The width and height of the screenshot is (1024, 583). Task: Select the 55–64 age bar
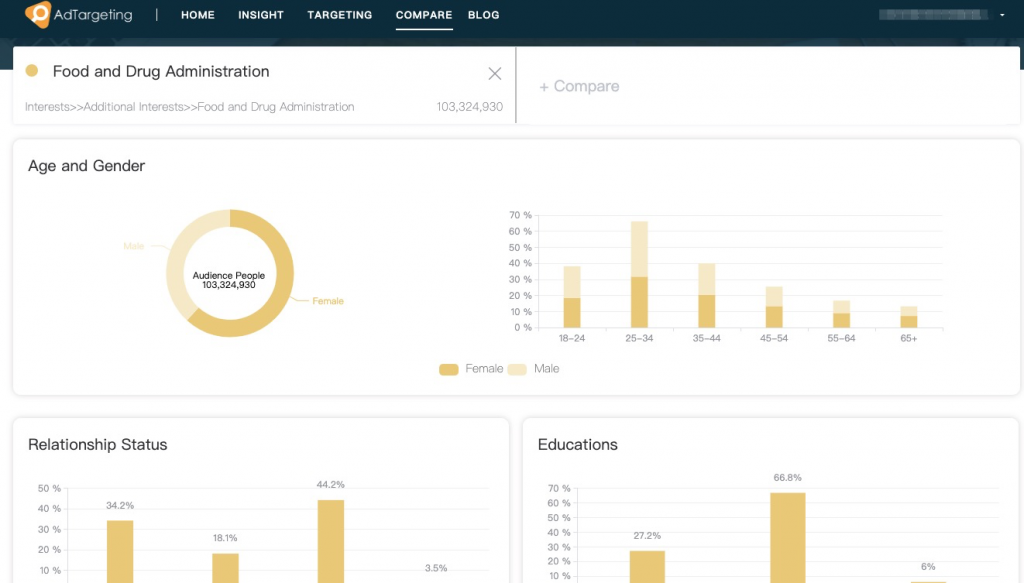pos(841,314)
